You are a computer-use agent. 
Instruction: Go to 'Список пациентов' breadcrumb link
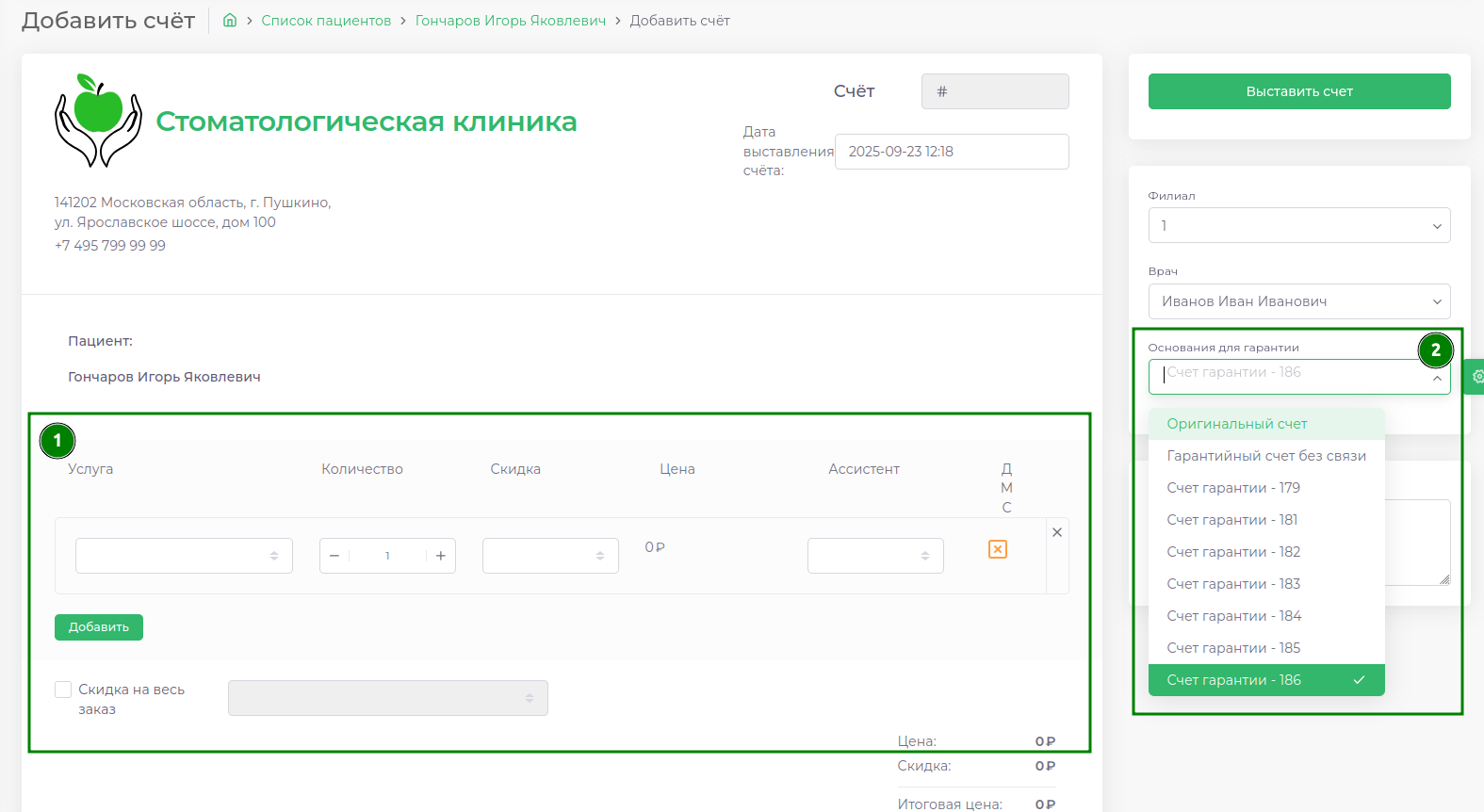[x=326, y=21]
